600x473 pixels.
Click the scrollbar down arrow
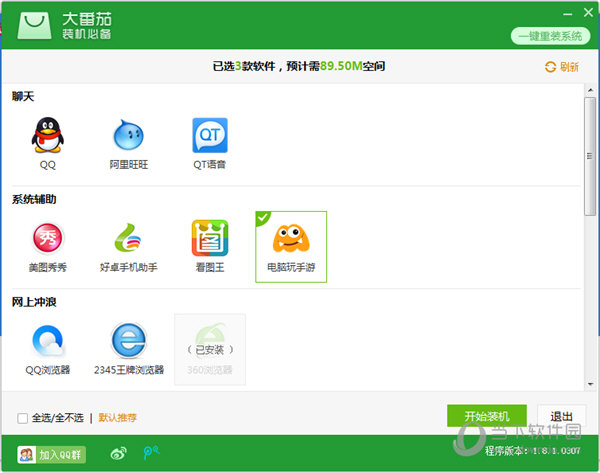tap(590, 384)
